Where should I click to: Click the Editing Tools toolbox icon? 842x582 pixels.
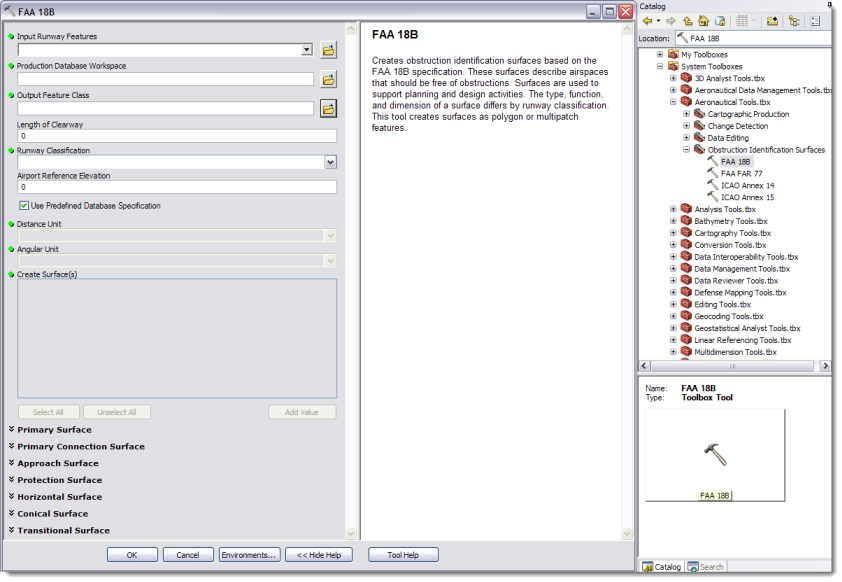686,304
